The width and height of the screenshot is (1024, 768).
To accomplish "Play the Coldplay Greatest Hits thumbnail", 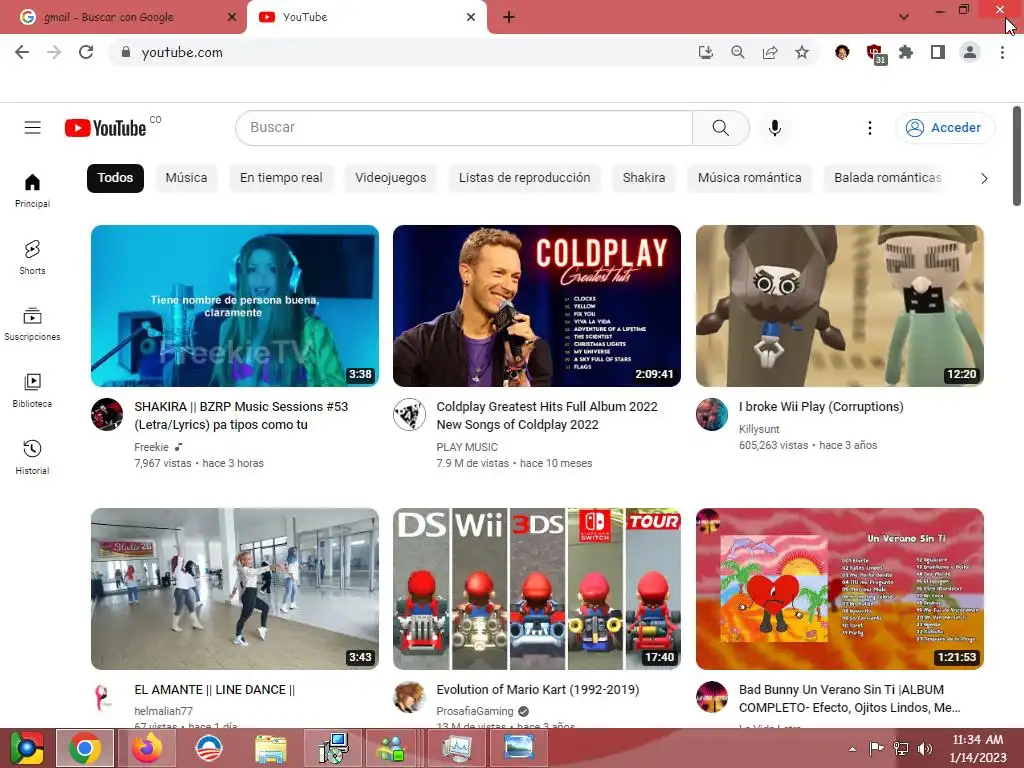I will [537, 306].
